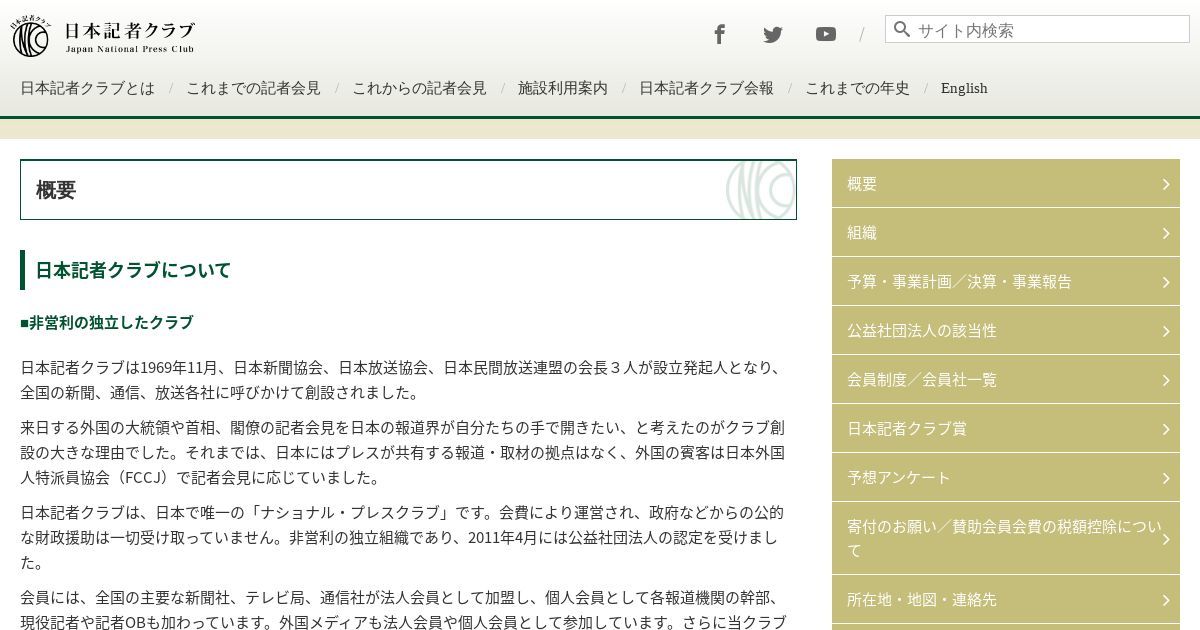The image size is (1200, 630).
Task: Open the Facebook page icon
Action: pyautogui.click(x=719, y=34)
